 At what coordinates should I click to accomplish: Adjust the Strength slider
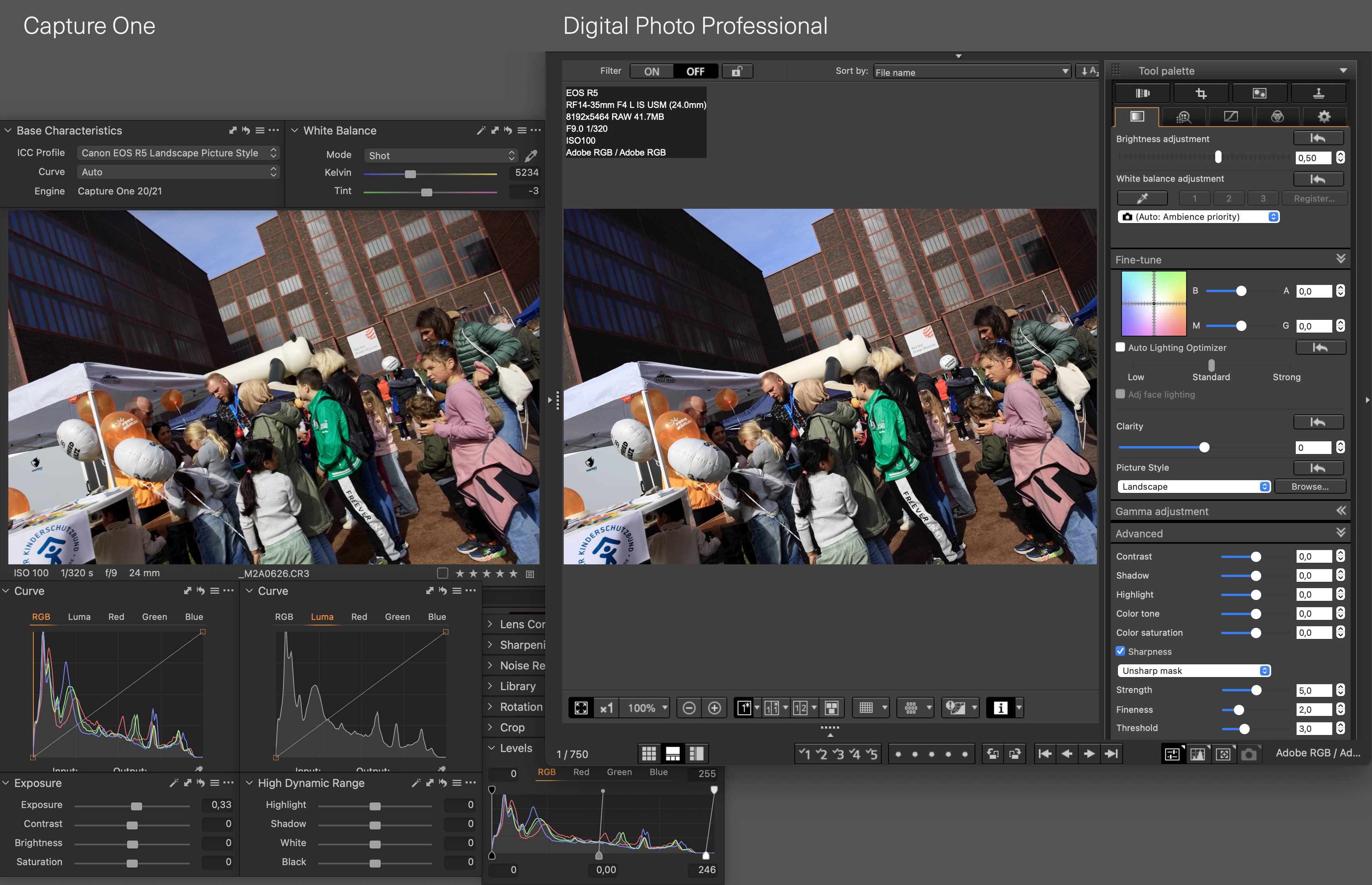(1256, 690)
